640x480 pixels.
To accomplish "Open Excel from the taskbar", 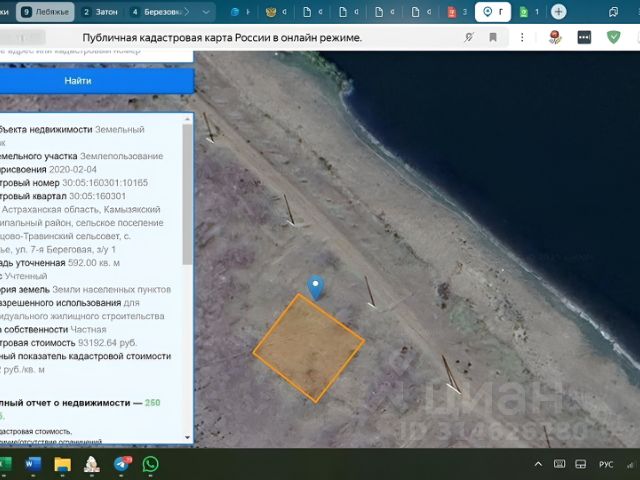I will coord(4,464).
